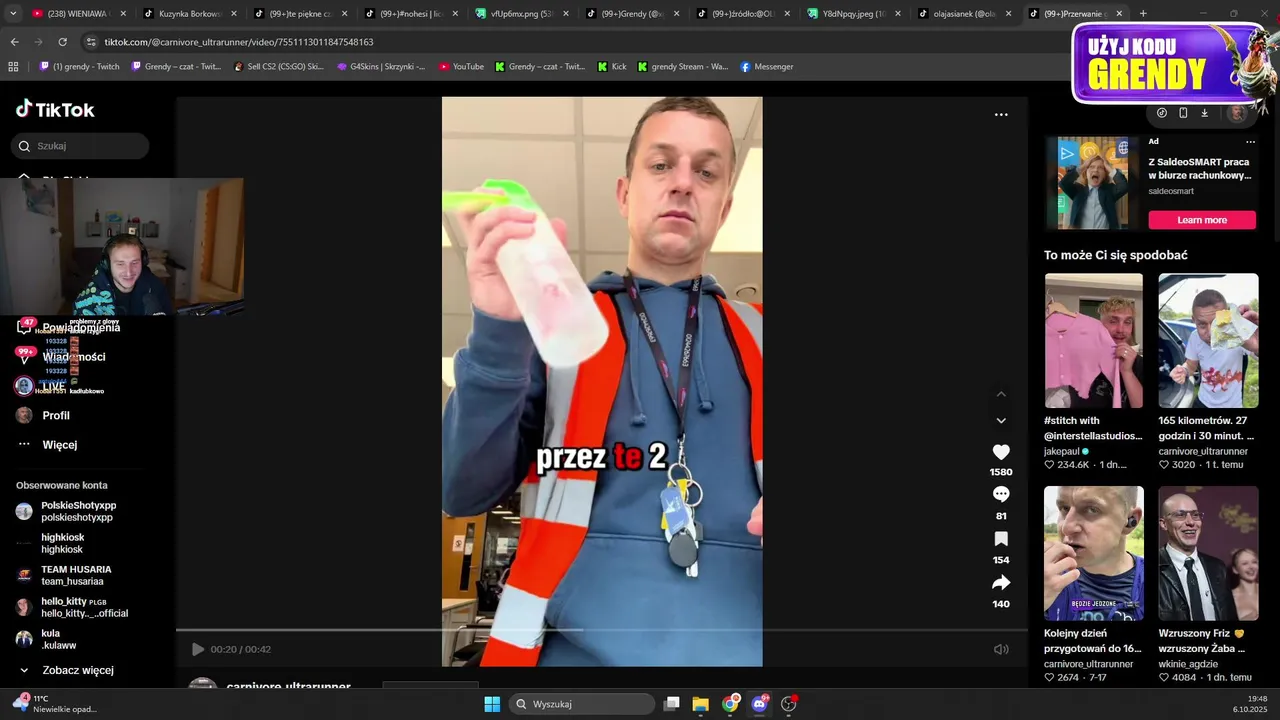
Task: Open a new browser tab
Action: click(x=1143, y=14)
